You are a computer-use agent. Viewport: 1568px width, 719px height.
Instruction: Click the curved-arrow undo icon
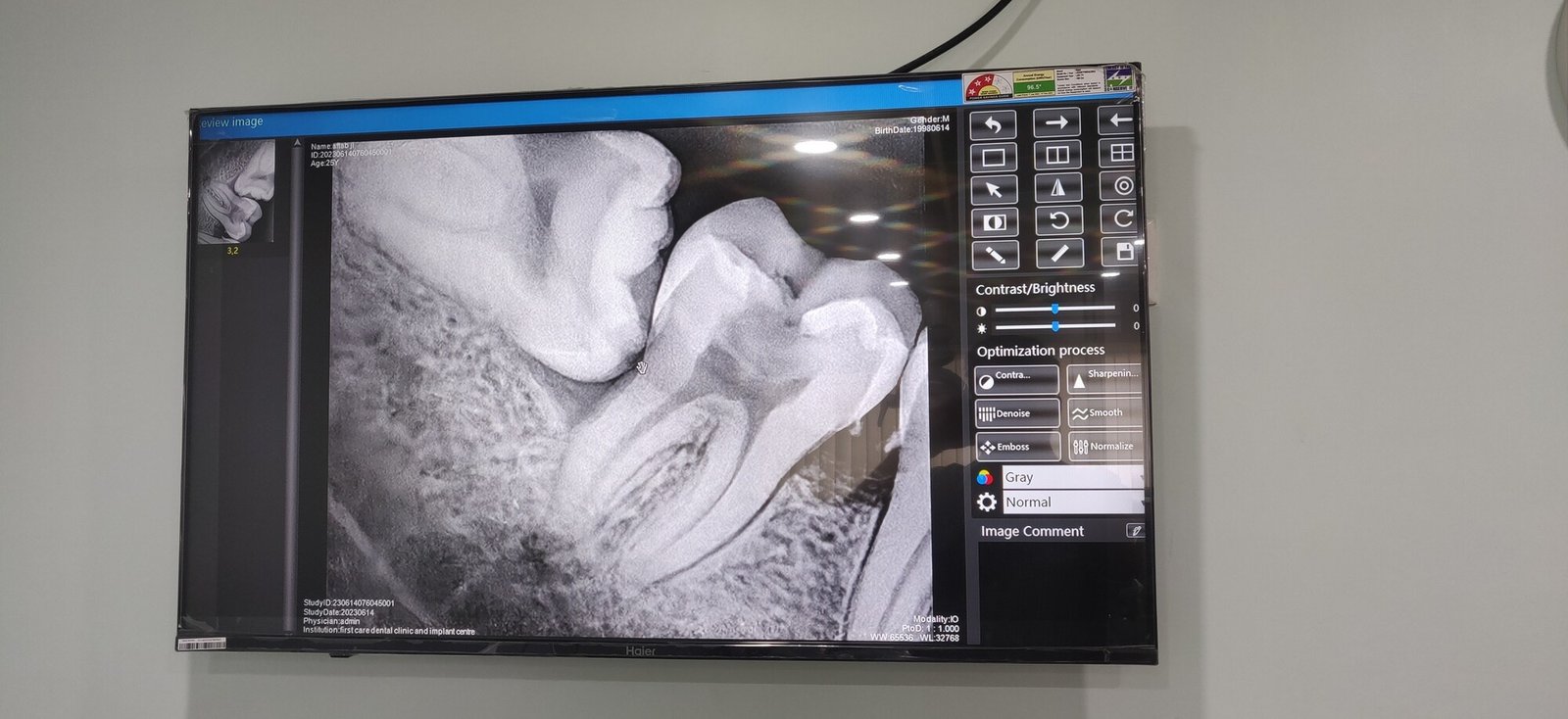pos(994,123)
